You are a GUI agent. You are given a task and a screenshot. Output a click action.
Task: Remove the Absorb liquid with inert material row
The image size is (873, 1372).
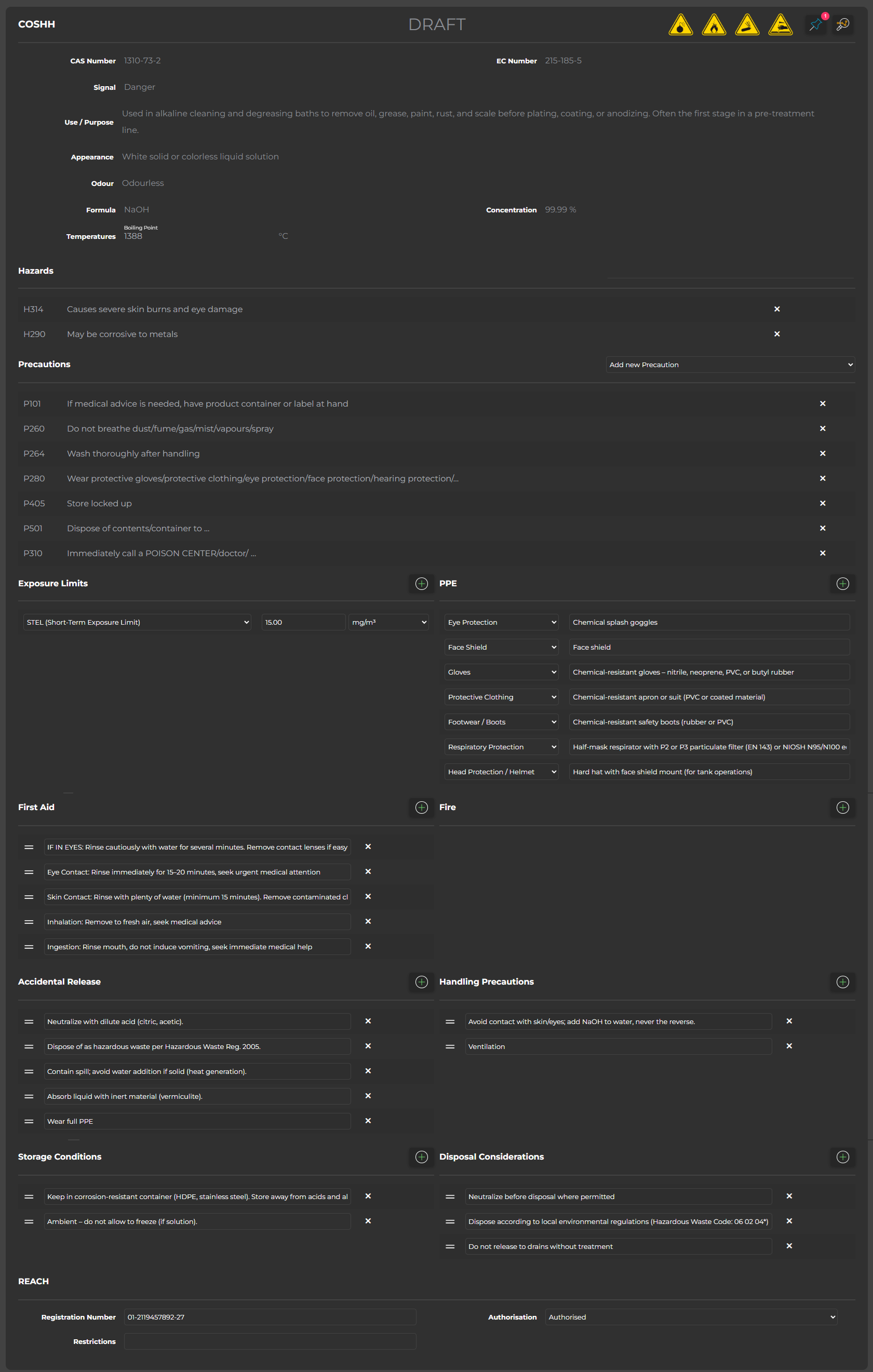[x=368, y=1096]
